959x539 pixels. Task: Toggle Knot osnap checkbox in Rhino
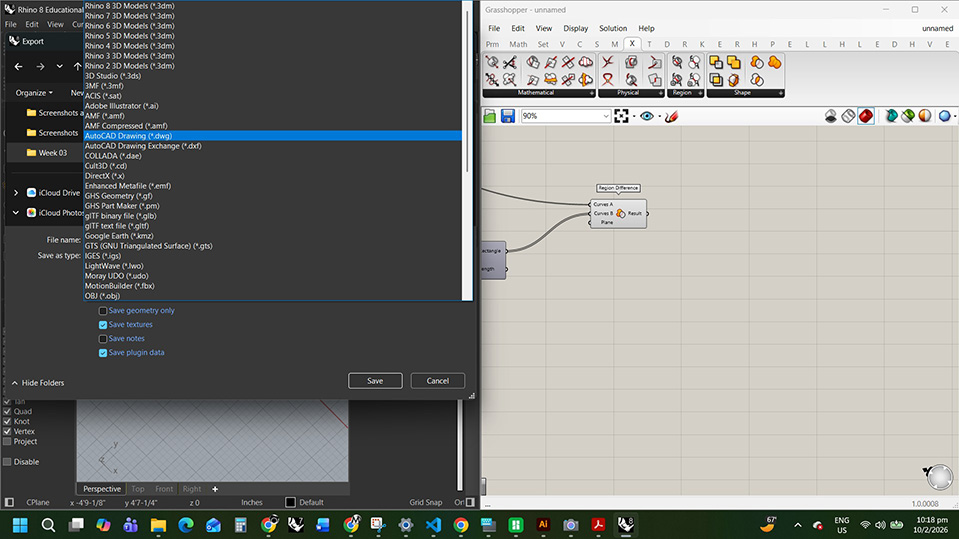tap(7, 422)
